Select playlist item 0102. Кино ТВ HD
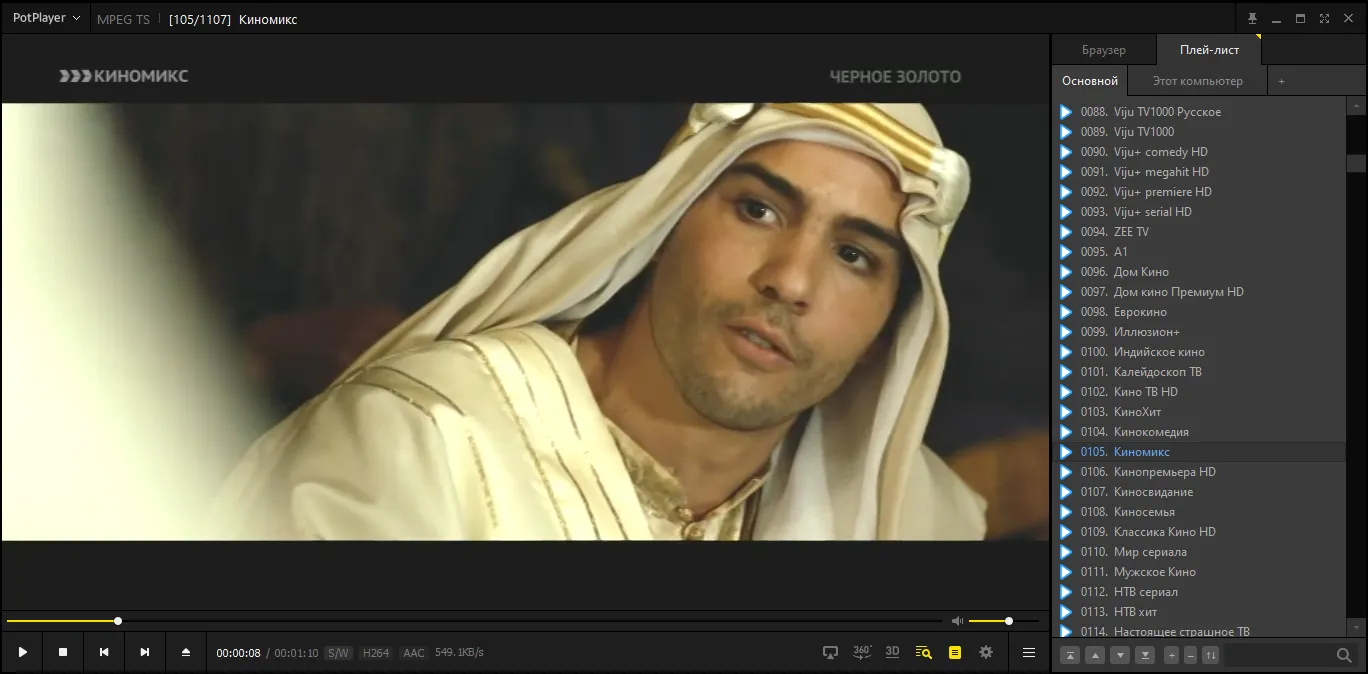Image resolution: width=1368 pixels, height=674 pixels. tap(1199, 392)
